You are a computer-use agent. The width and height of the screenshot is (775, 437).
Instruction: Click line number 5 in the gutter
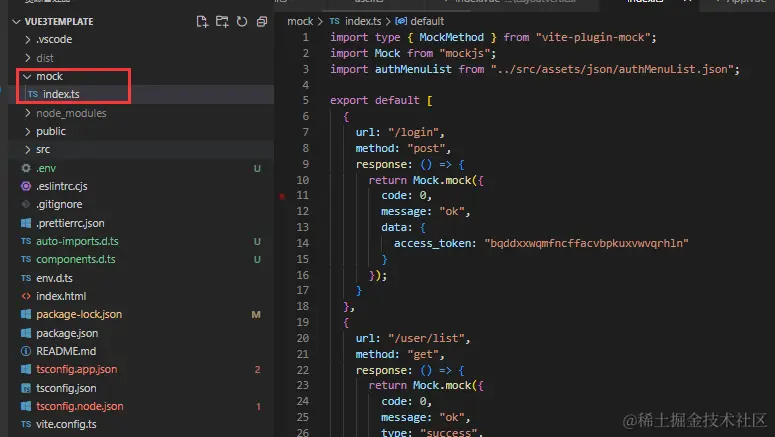click(x=305, y=100)
